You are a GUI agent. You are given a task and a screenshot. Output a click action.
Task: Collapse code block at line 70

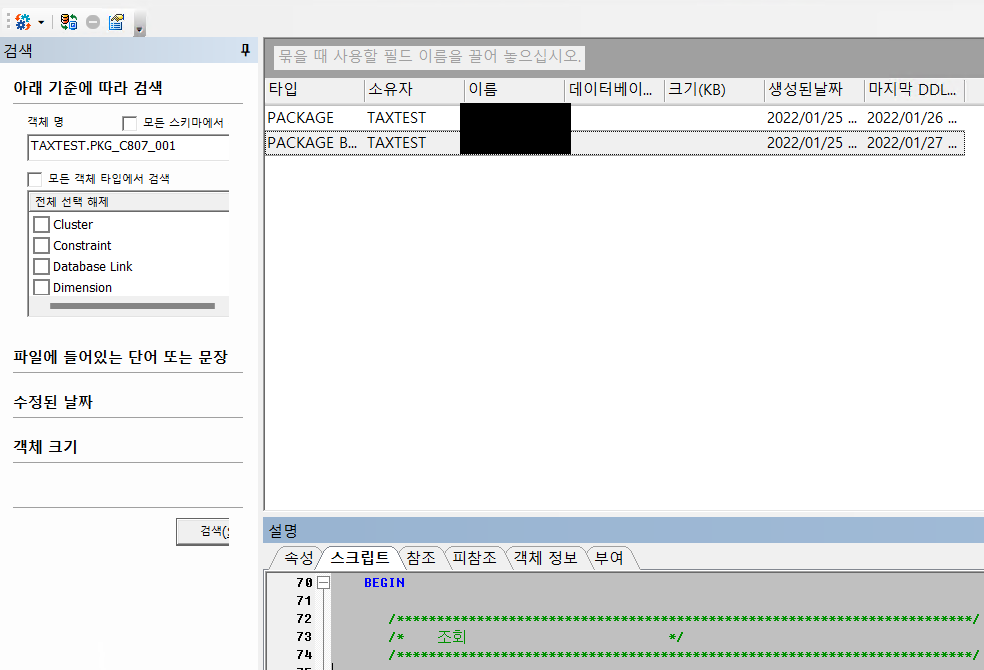pyautogui.click(x=324, y=582)
